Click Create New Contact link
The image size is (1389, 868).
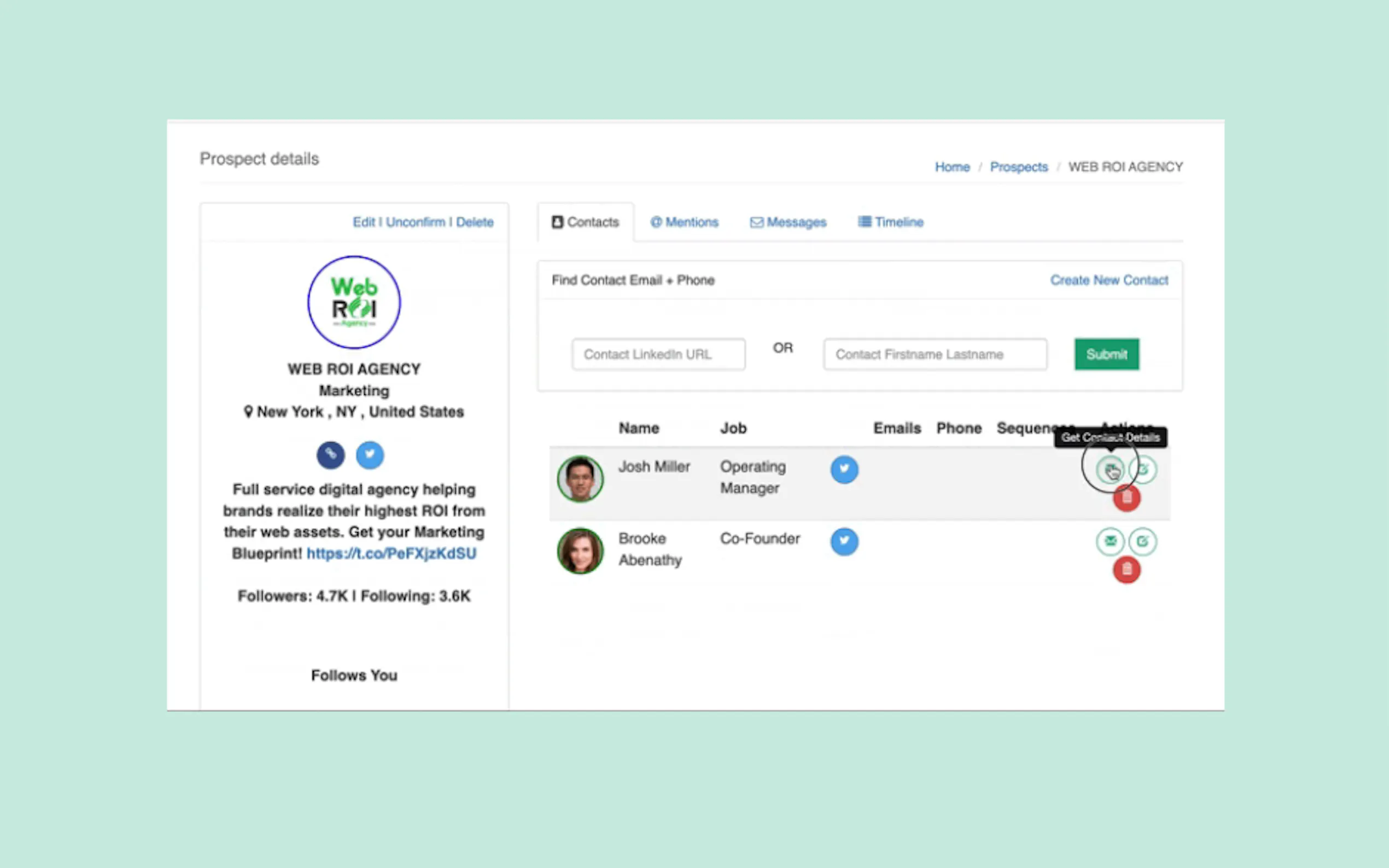tap(1108, 280)
